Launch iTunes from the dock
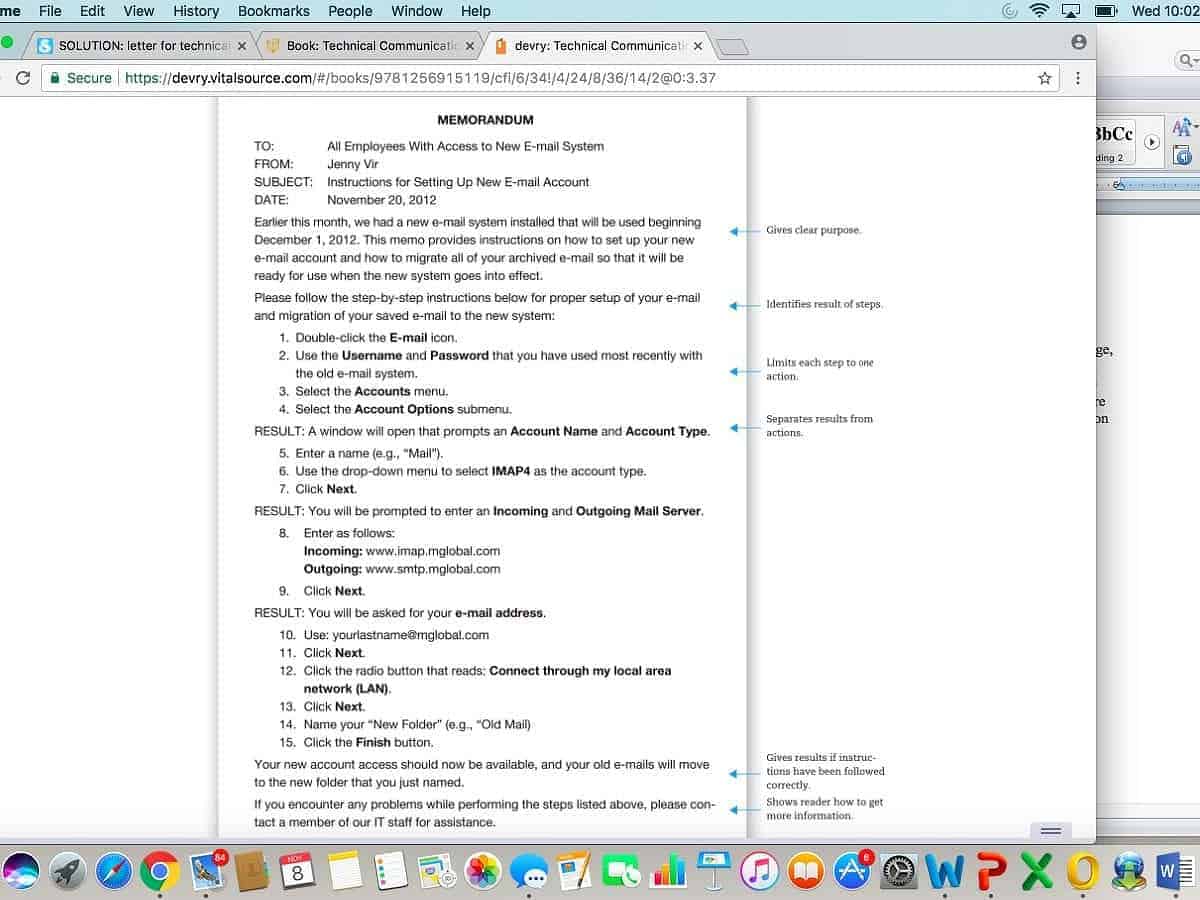The width and height of the screenshot is (1200, 900). click(759, 872)
